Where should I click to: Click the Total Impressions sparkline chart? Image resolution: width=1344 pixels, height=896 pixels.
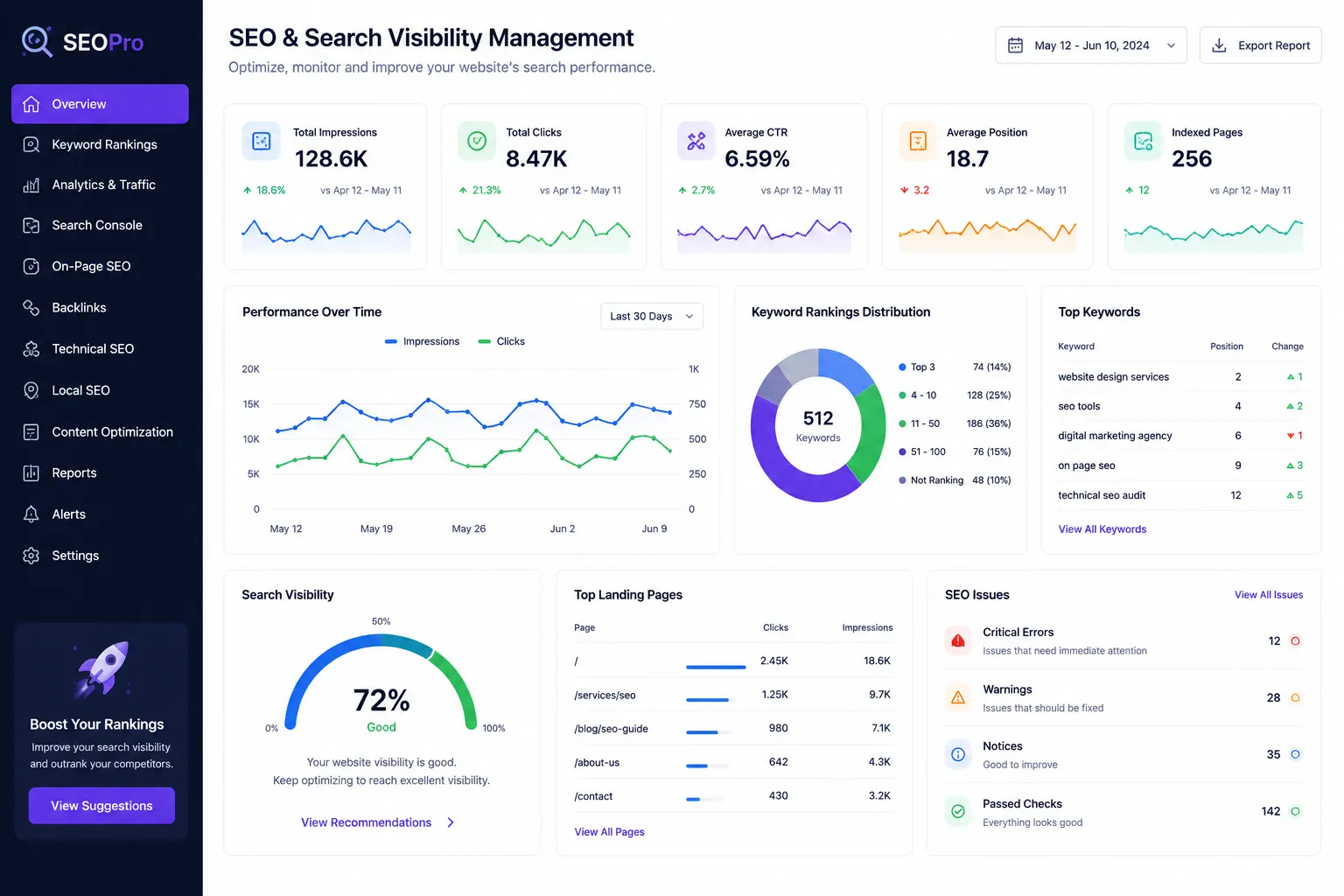click(x=326, y=235)
